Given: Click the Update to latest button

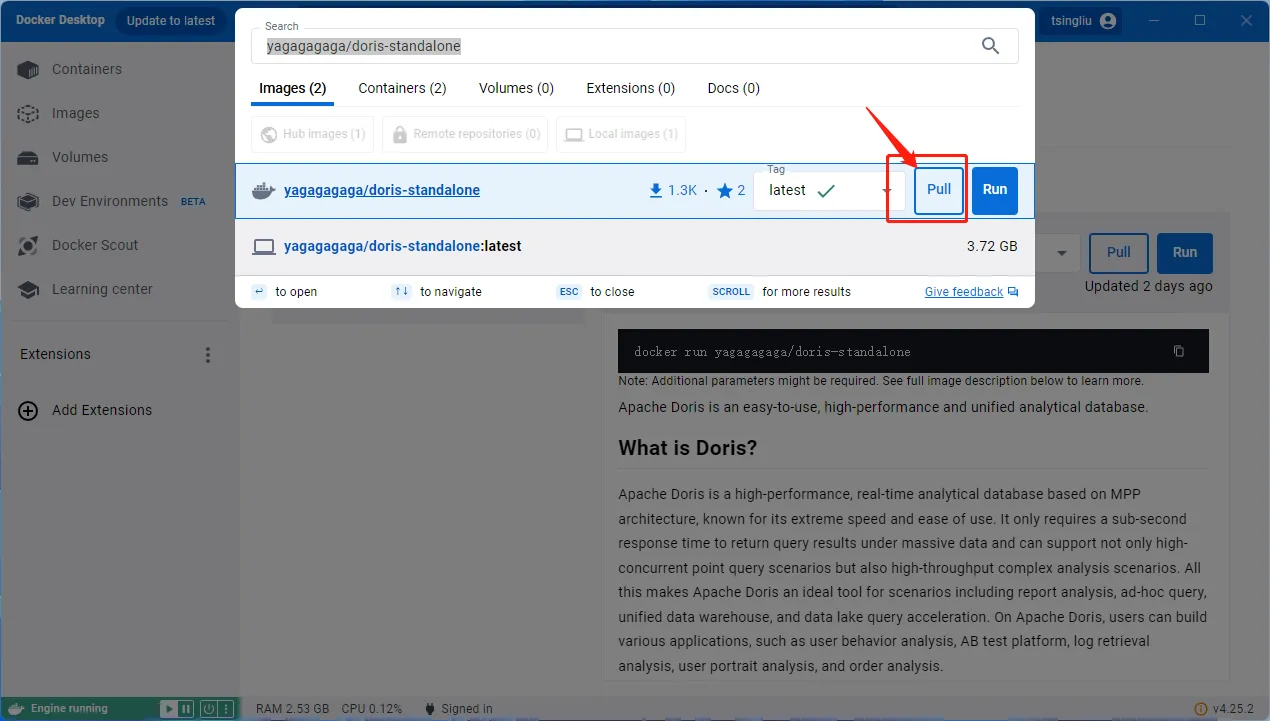Looking at the screenshot, I should tap(171, 21).
